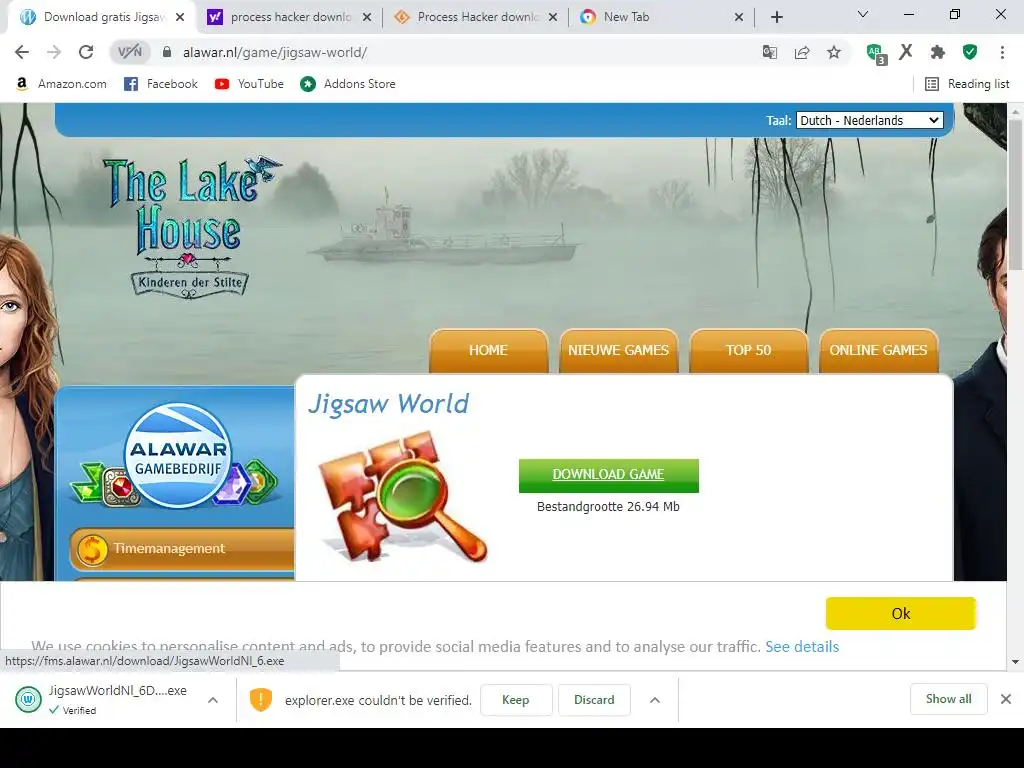Open a new tab with plus
Image resolution: width=1024 pixels, height=768 pixels.
pos(776,17)
